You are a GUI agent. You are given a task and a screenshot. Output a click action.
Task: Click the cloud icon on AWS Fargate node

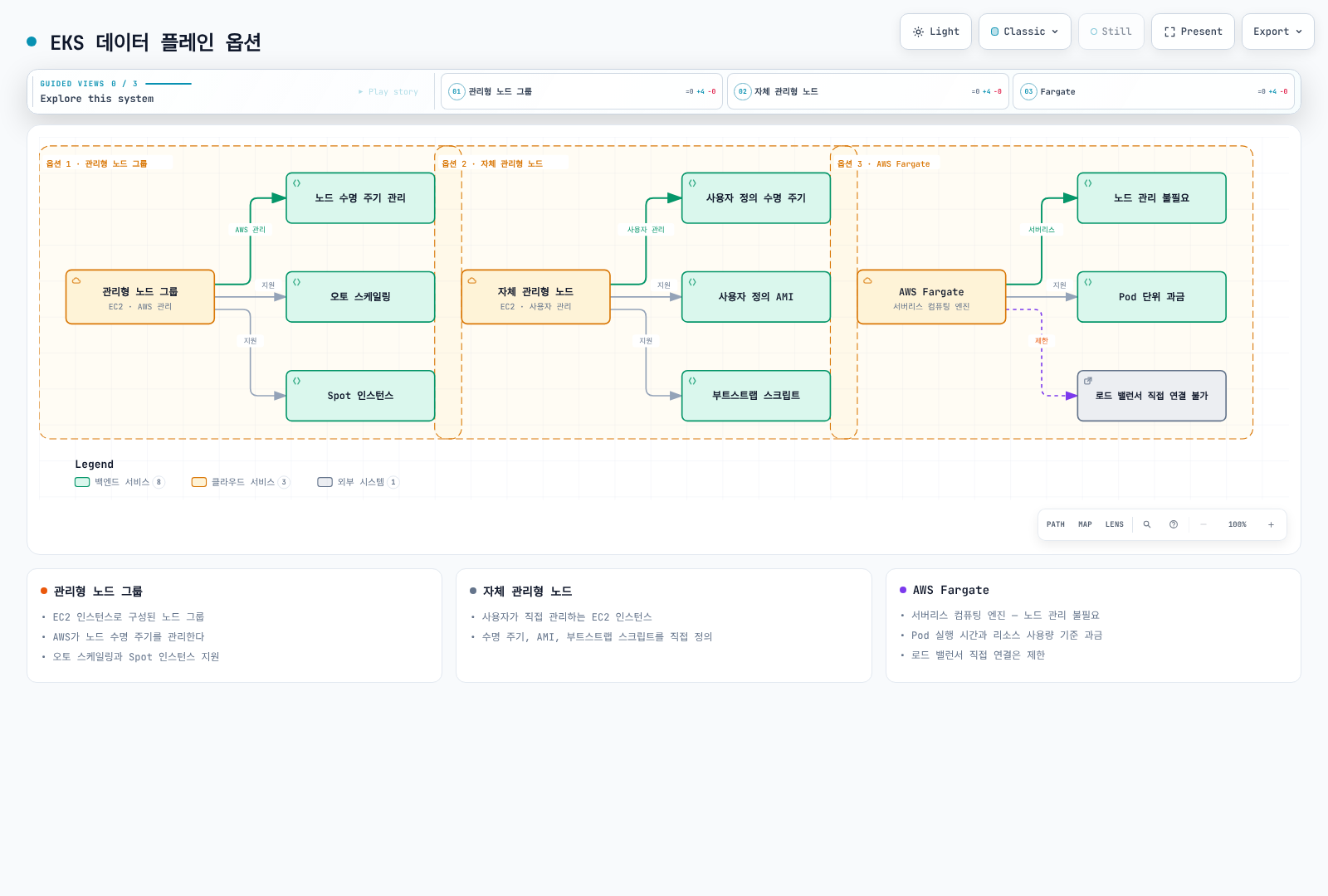[867, 280]
